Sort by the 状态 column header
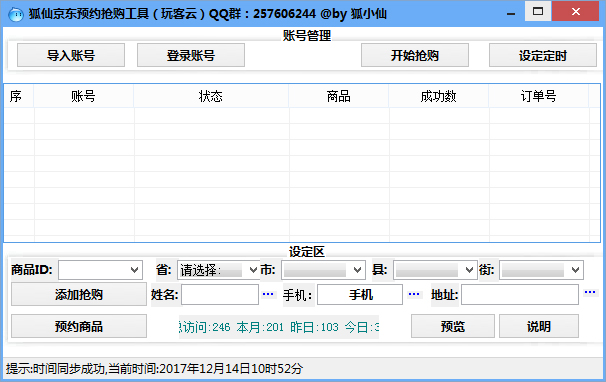The image size is (606, 382). pos(211,96)
